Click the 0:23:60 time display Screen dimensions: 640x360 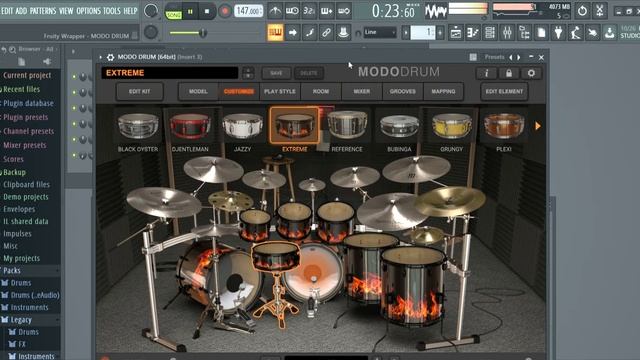point(393,11)
